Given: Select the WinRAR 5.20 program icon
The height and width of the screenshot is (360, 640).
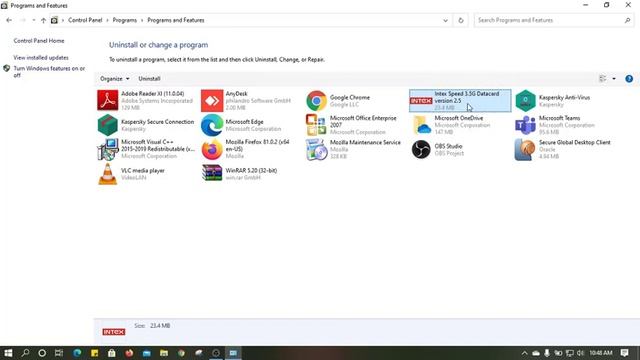Looking at the screenshot, I should click(x=212, y=173).
